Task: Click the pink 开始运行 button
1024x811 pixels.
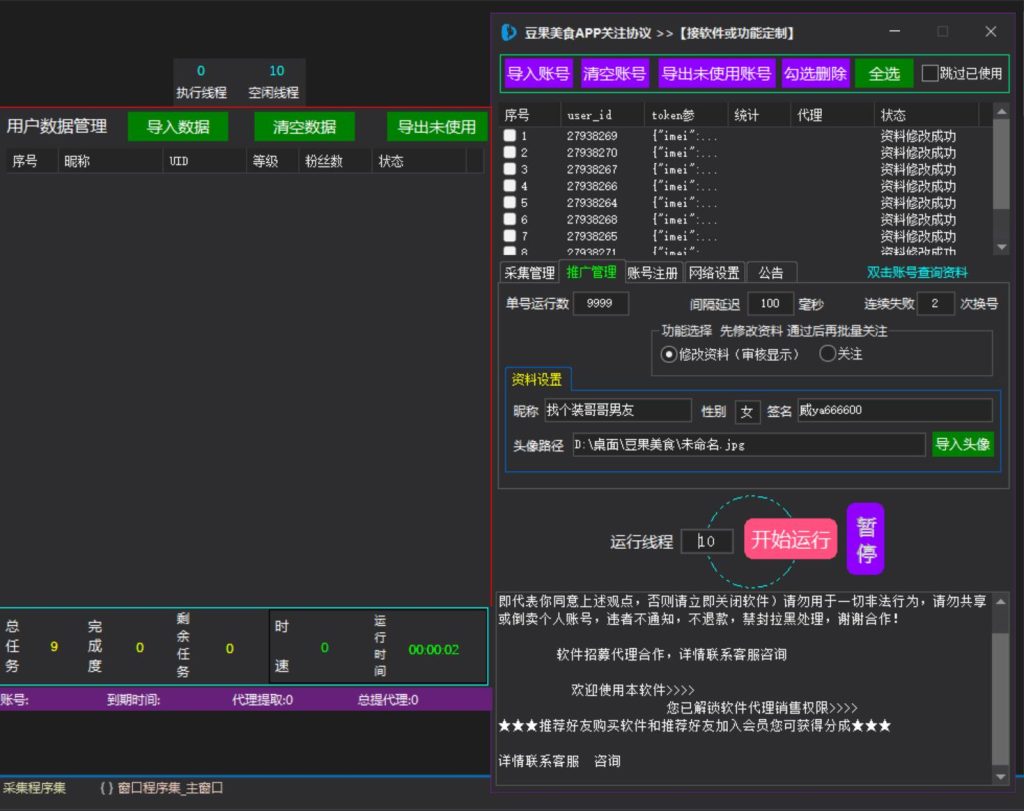Action: pos(790,539)
